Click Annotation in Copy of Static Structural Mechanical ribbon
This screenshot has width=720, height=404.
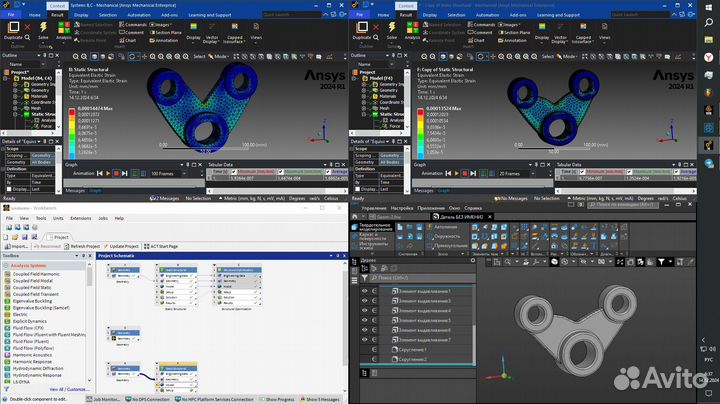point(512,40)
